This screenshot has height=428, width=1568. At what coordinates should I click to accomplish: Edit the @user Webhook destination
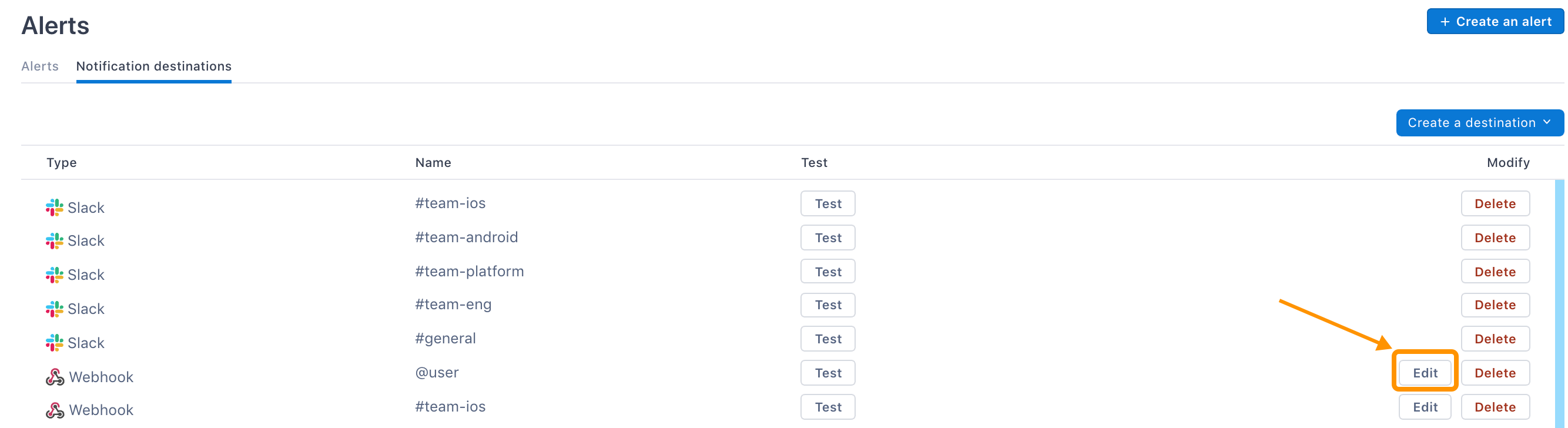[x=1425, y=373]
